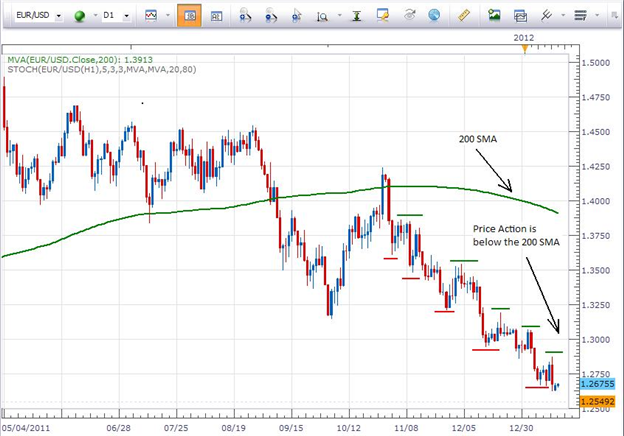624x436 pixels.
Task: Open the EUR/USD symbol dropdown
Action: pos(58,16)
